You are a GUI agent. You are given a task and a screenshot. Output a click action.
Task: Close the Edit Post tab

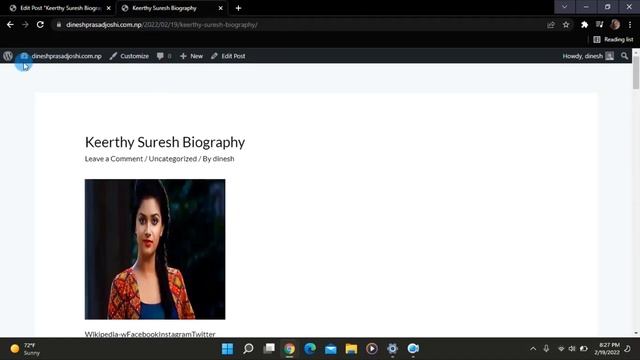109,8
